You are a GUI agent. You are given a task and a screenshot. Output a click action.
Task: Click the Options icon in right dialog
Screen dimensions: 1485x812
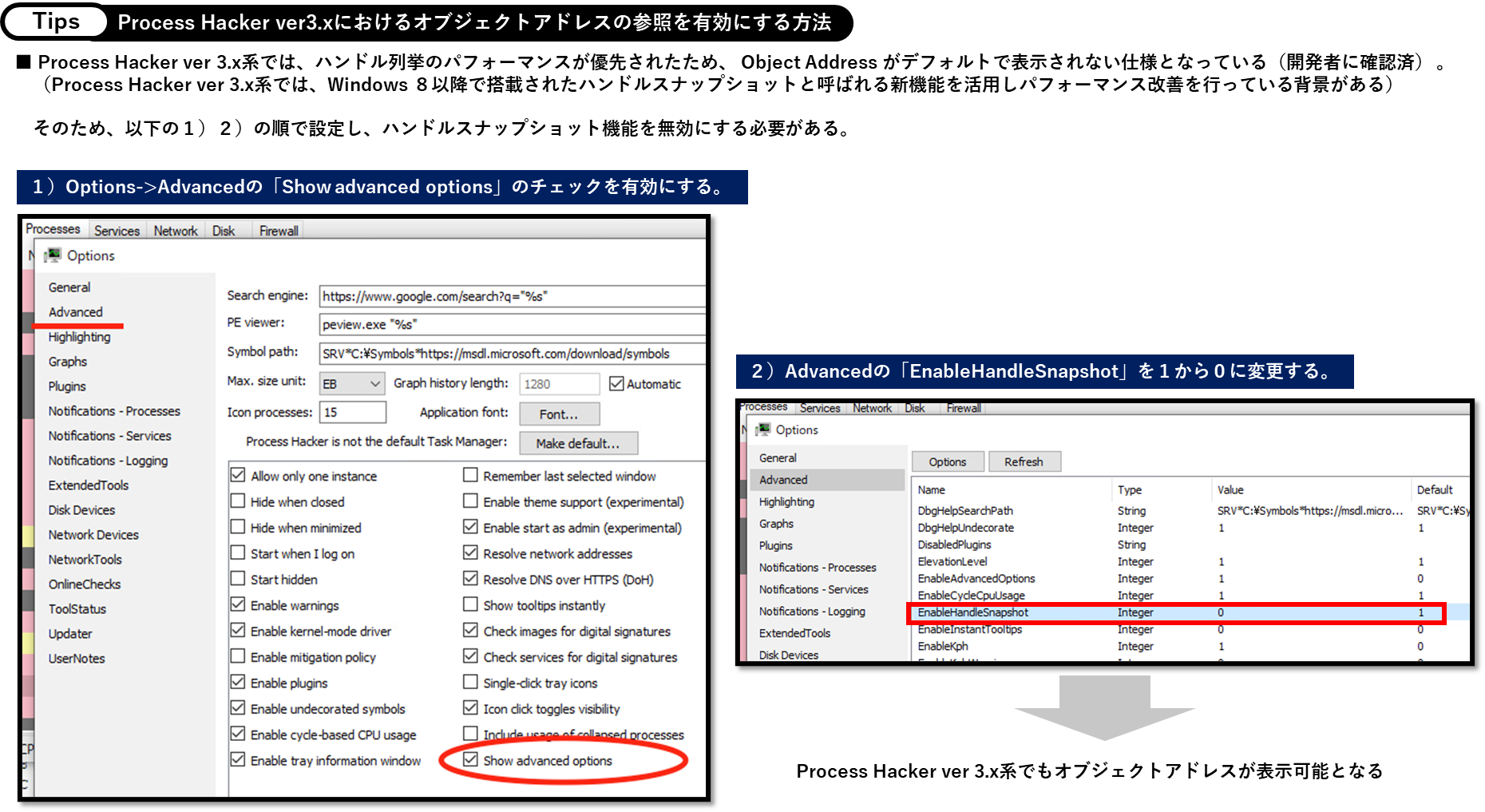pyautogui.click(x=764, y=430)
